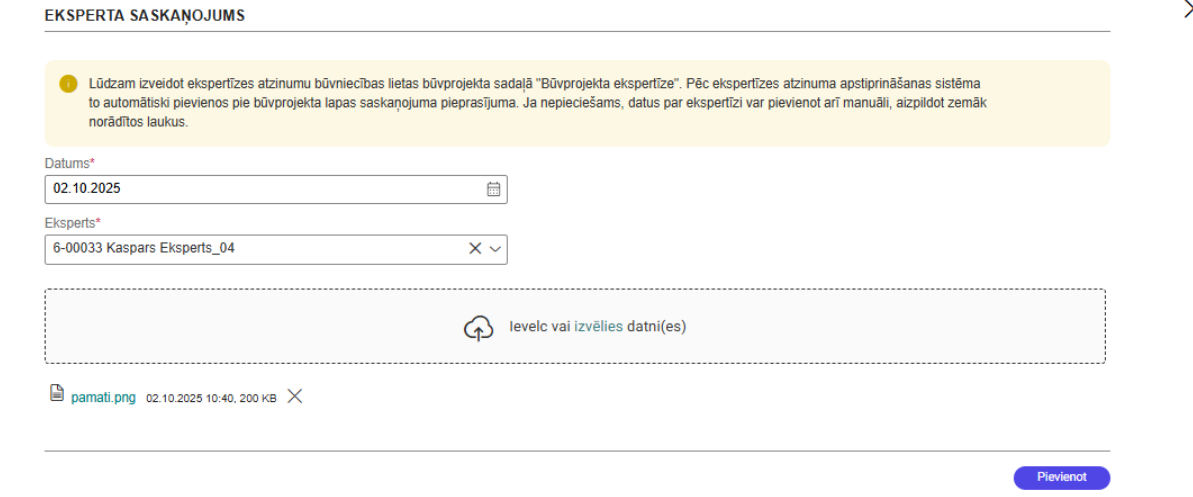Remove the pamati.png attachment
This screenshot has height=497, width=1193.
coord(294,396)
